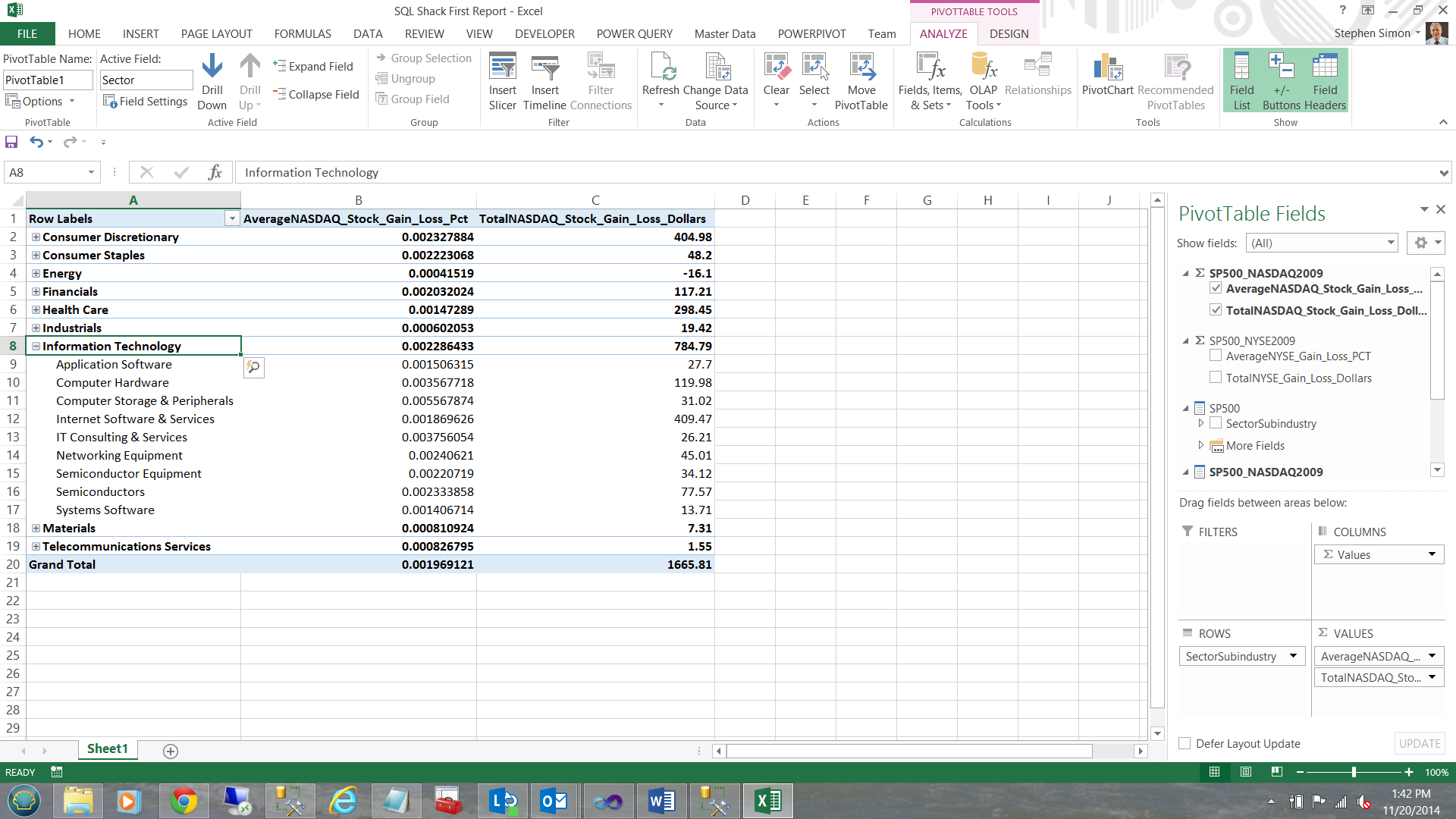Click the Move PivotTable icon

861,68
